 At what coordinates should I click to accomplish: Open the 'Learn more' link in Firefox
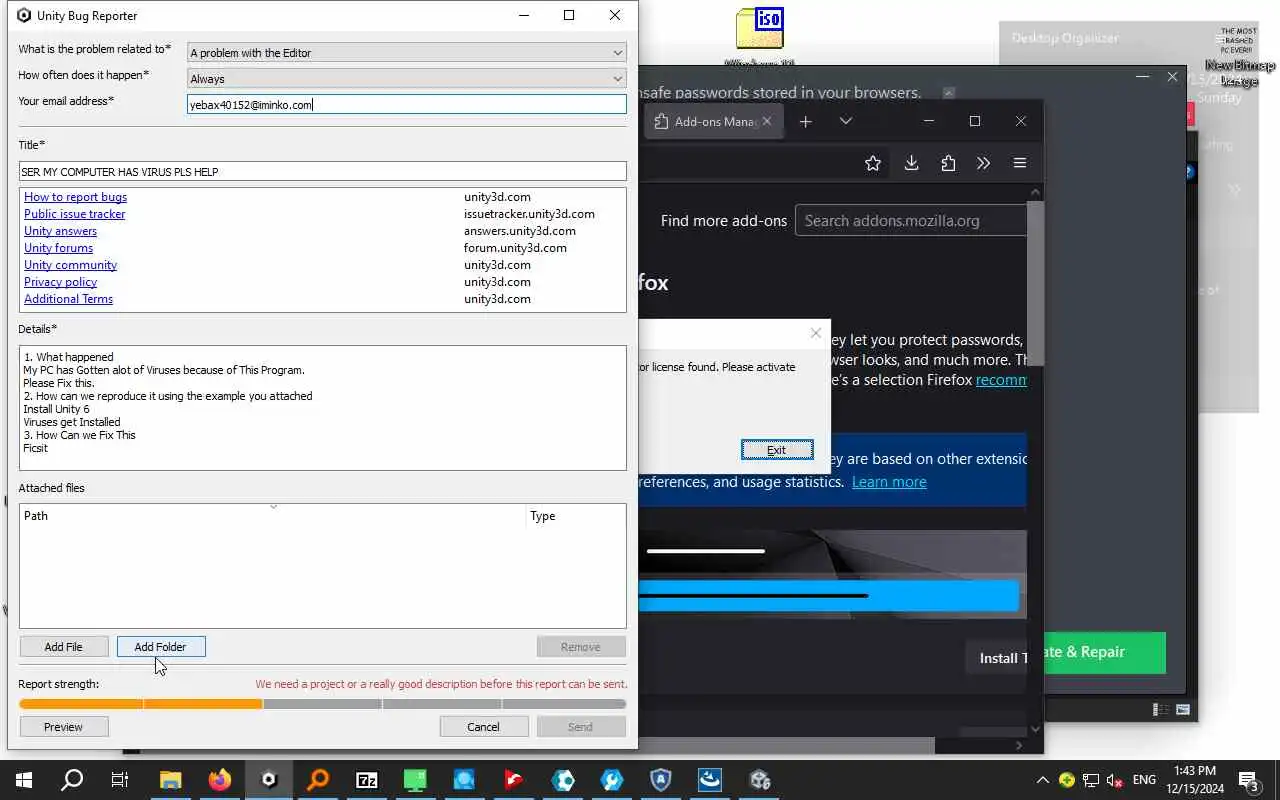click(889, 482)
